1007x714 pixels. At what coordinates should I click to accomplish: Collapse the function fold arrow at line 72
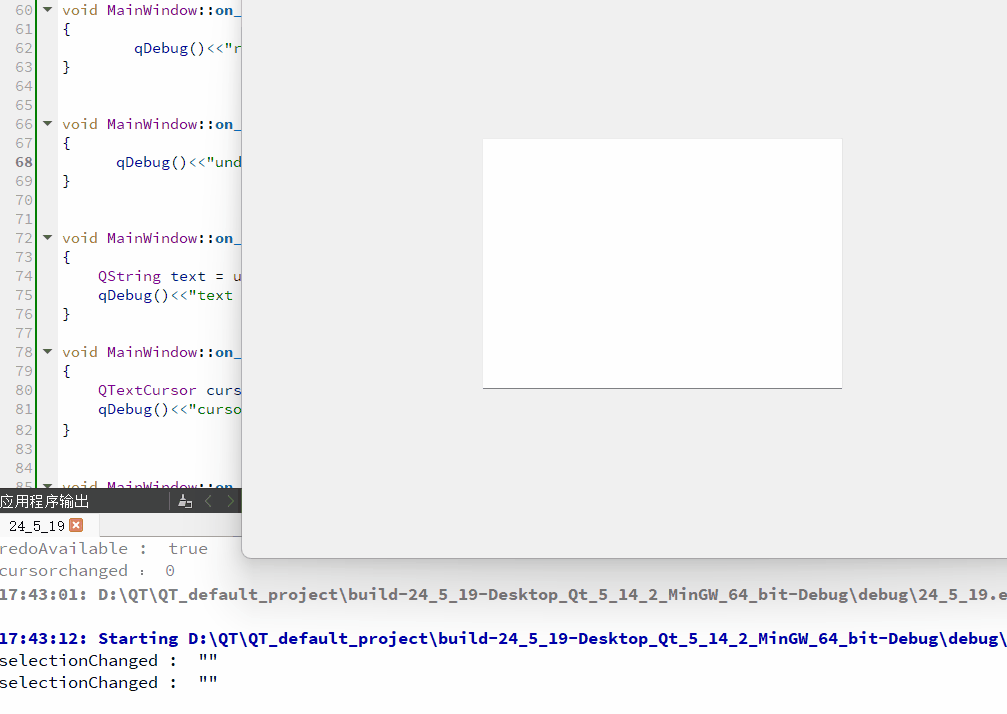point(48,238)
